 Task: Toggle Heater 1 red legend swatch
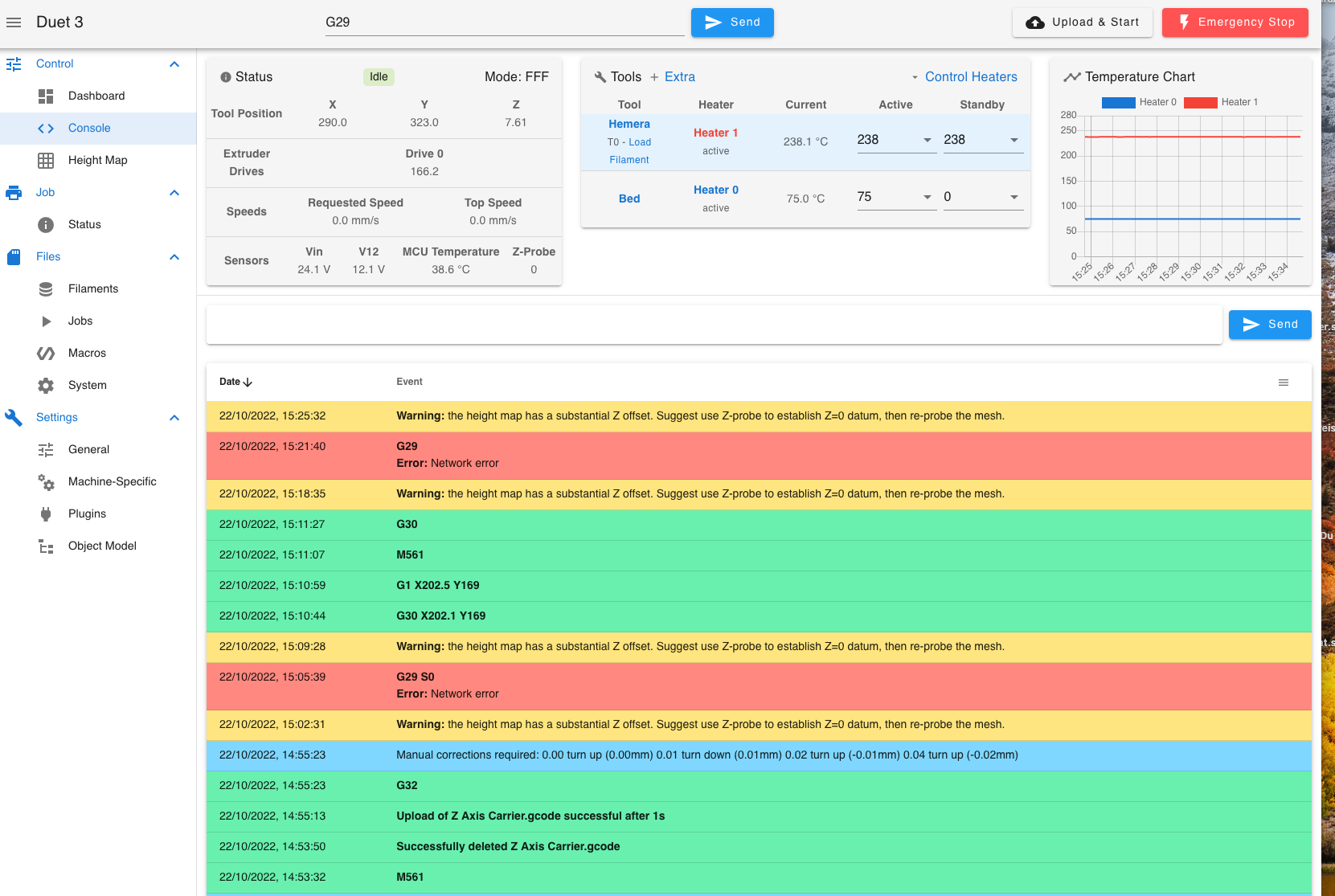click(x=1201, y=102)
